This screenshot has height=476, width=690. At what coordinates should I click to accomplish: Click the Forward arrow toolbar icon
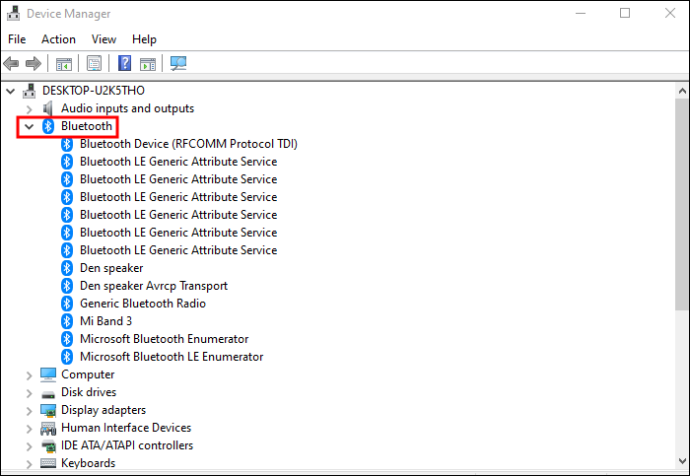(x=33, y=64)
